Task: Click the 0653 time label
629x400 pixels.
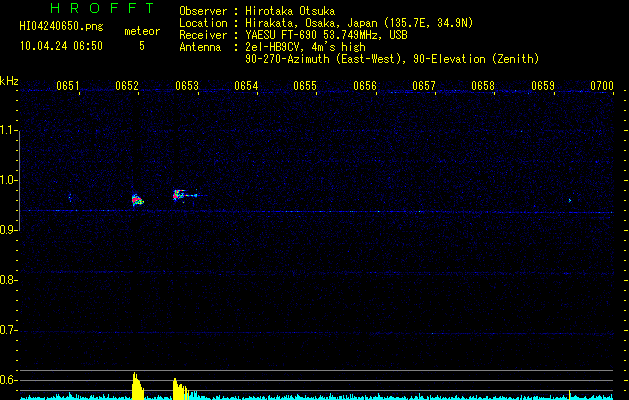Action: [187, 85]
